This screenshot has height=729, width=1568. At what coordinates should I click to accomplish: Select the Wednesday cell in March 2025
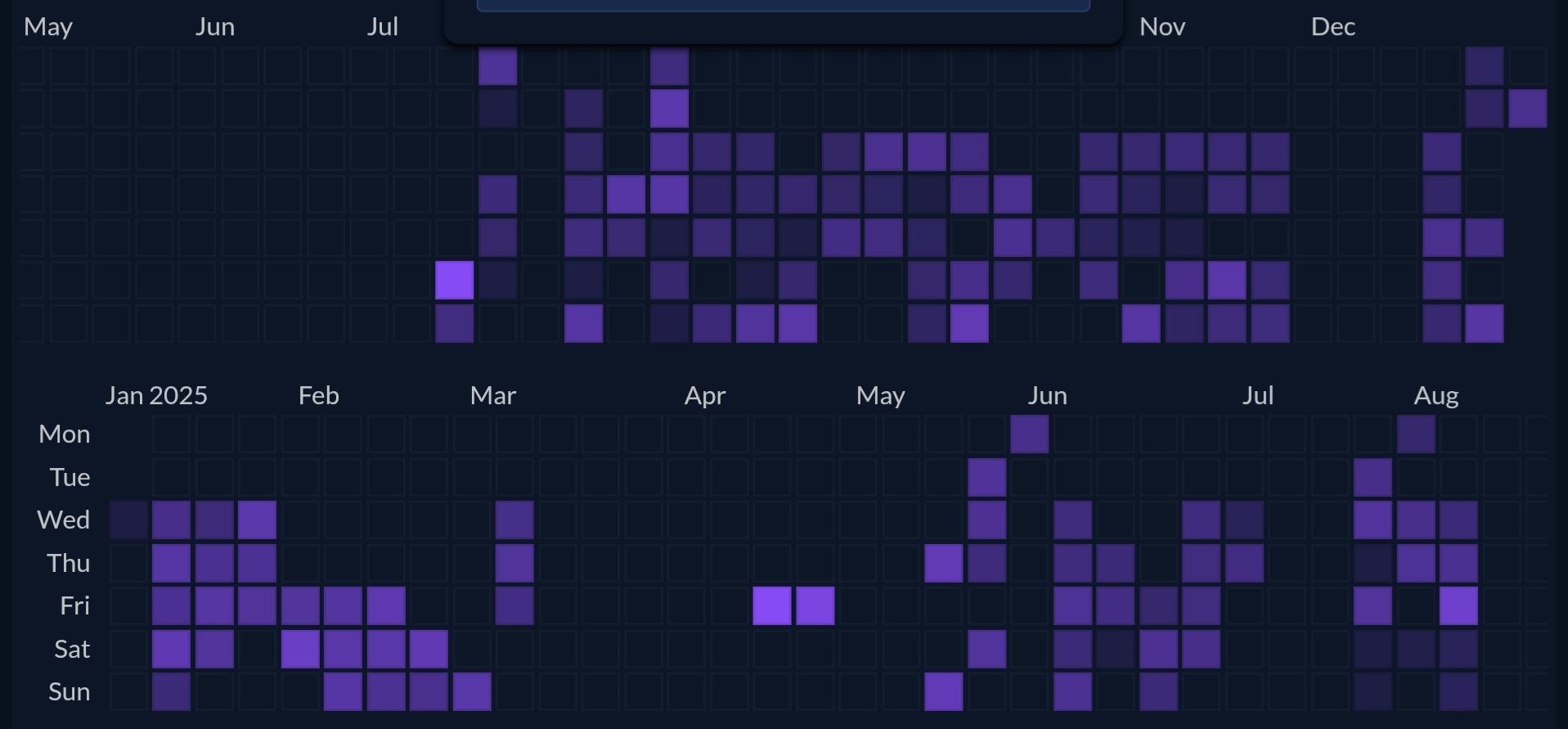[514, 520]
